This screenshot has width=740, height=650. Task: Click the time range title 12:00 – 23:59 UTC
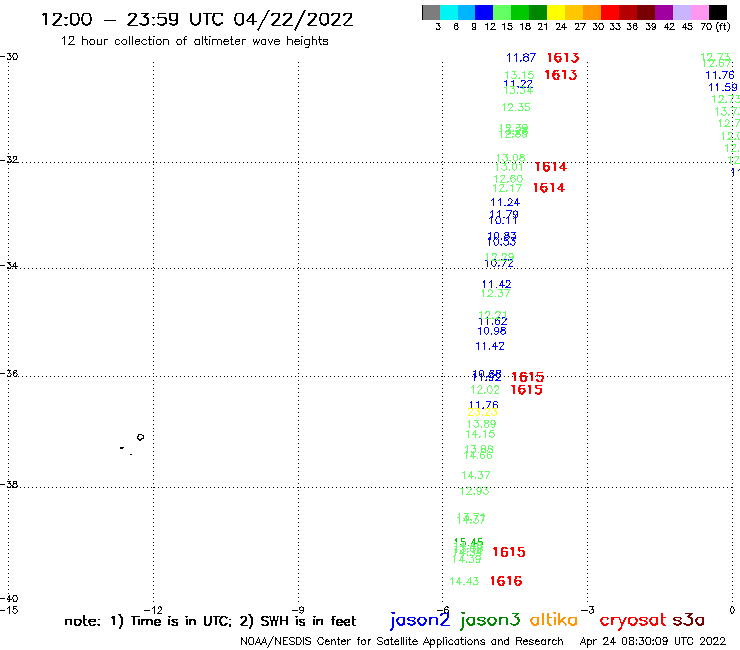197,20
